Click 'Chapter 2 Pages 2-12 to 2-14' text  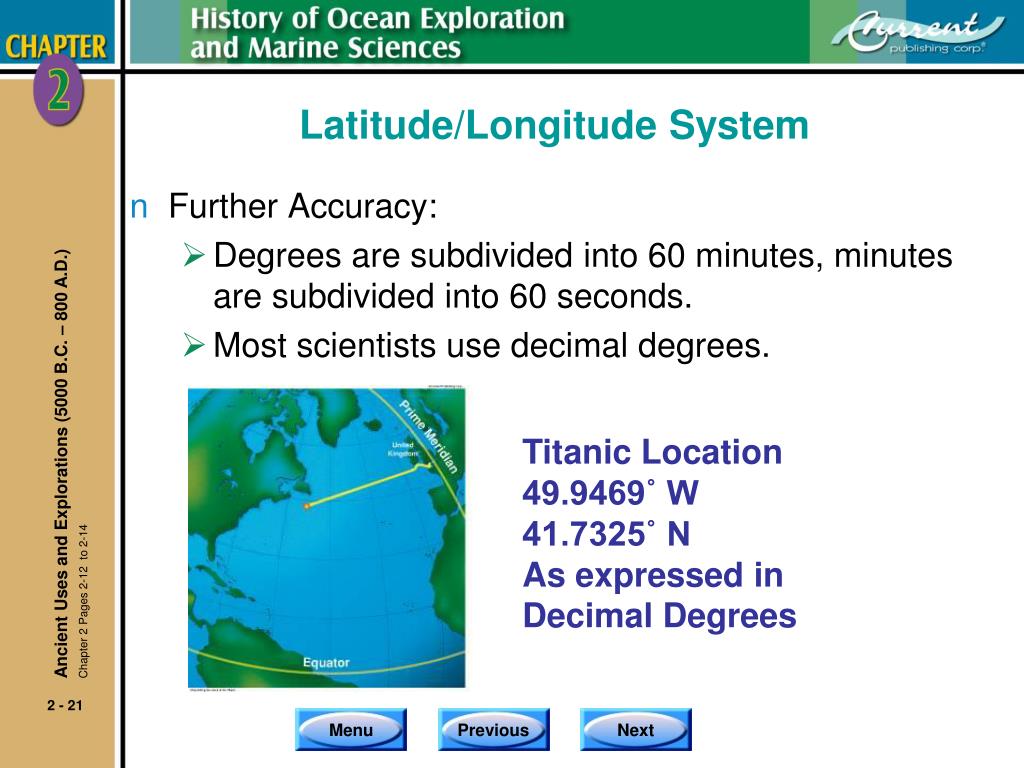[83, 601]
